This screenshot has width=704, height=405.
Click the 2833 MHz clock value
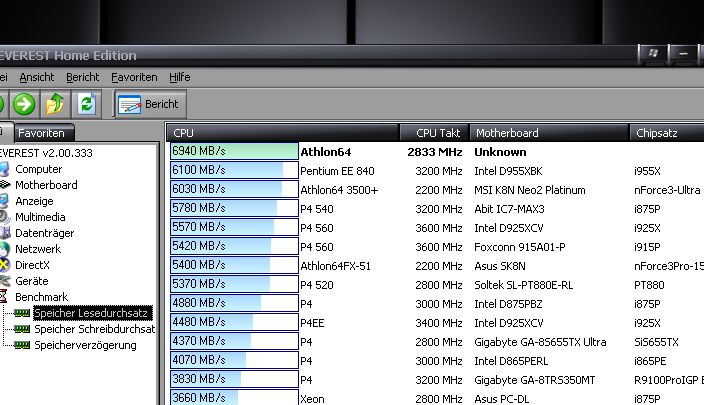pos(435,152)
